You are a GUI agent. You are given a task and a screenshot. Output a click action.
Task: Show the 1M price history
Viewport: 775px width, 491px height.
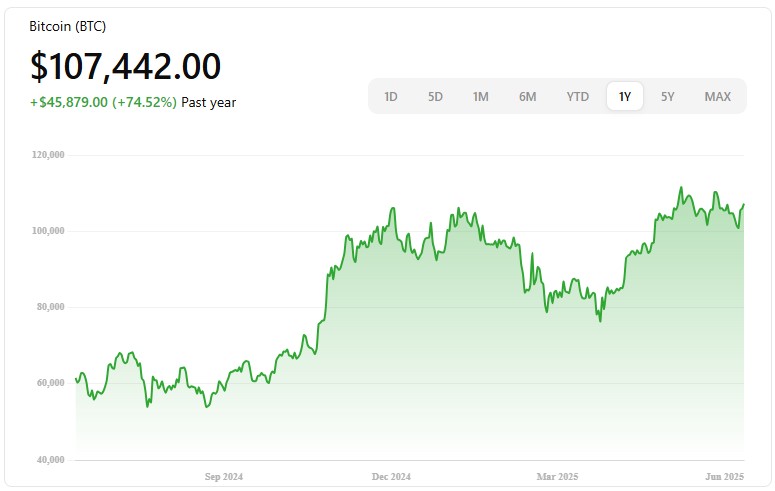click(x=481, y=97)
